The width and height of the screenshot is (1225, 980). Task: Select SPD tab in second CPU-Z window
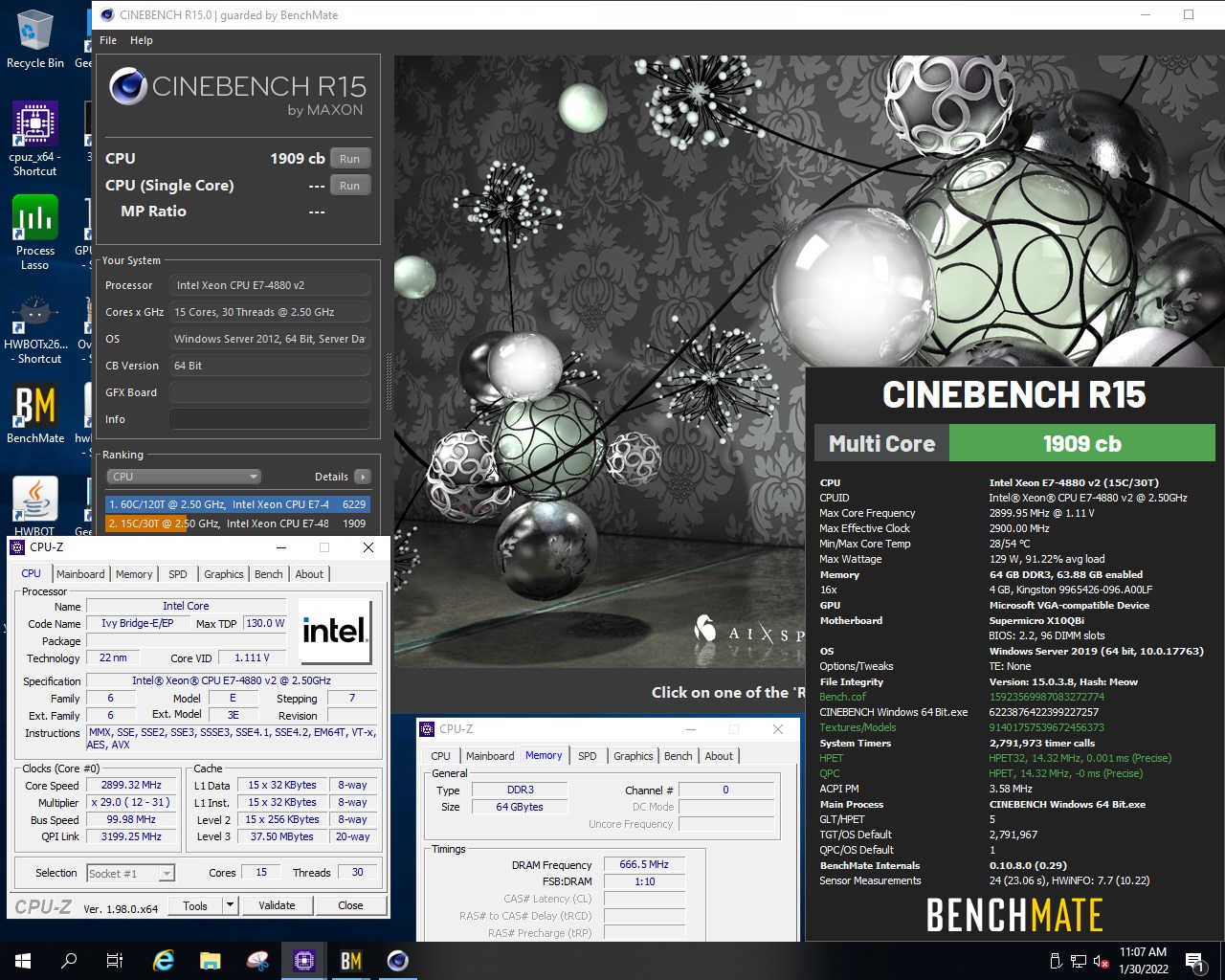pos(588,756)
